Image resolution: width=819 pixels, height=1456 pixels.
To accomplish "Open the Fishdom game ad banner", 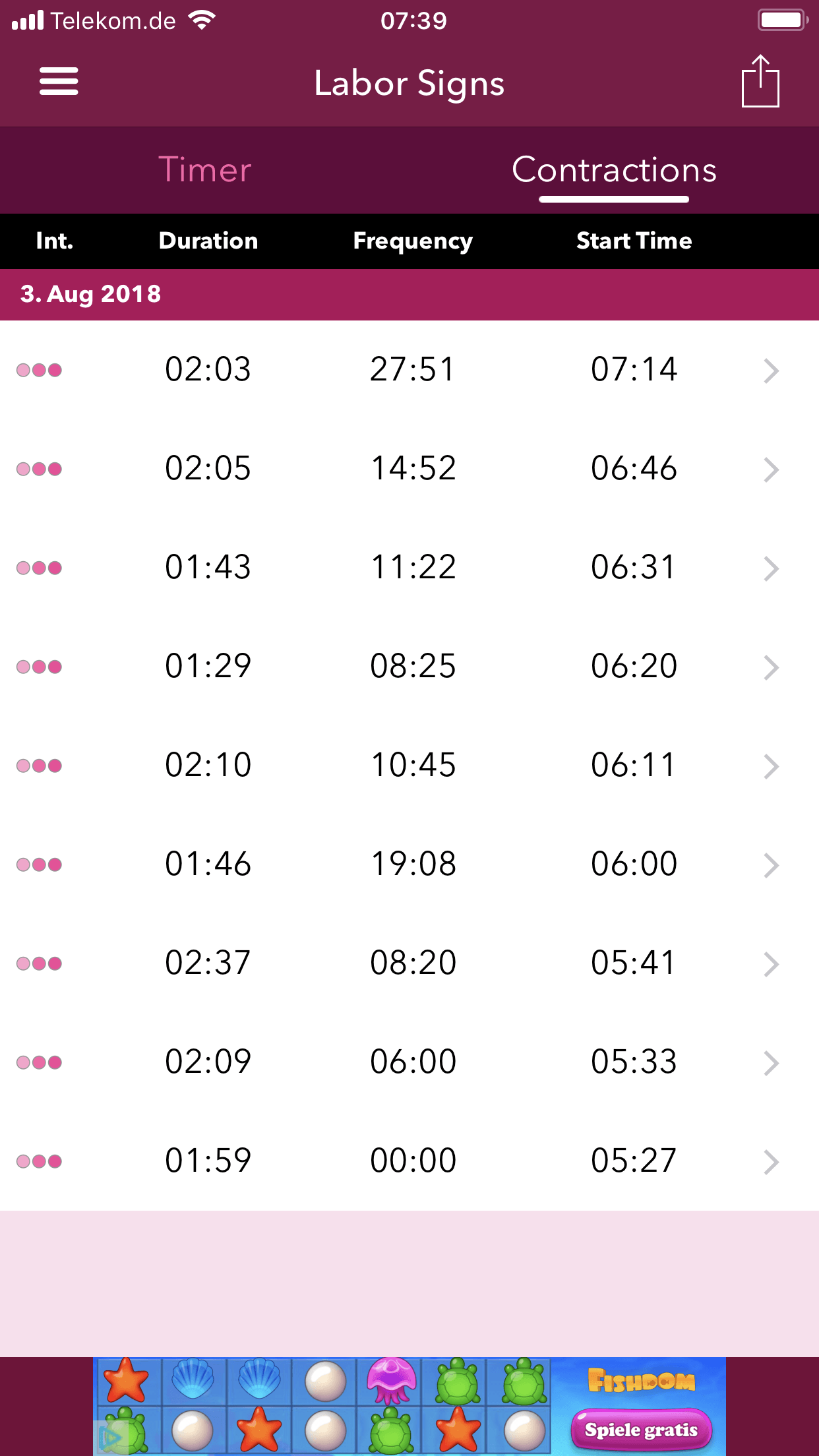I will click(x=409, y=1406).
